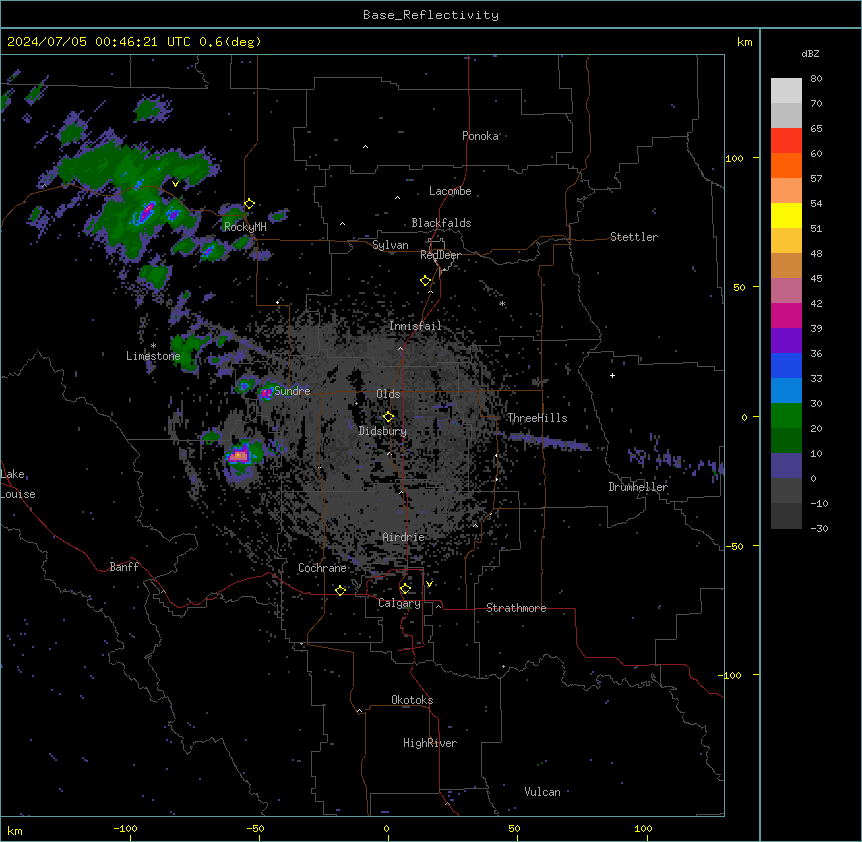Image resolution: width=862 pixels, height=842 pixels.
Task: Click the yellow diamond marker beside RockyMH
Action: [x=249, y=204]
